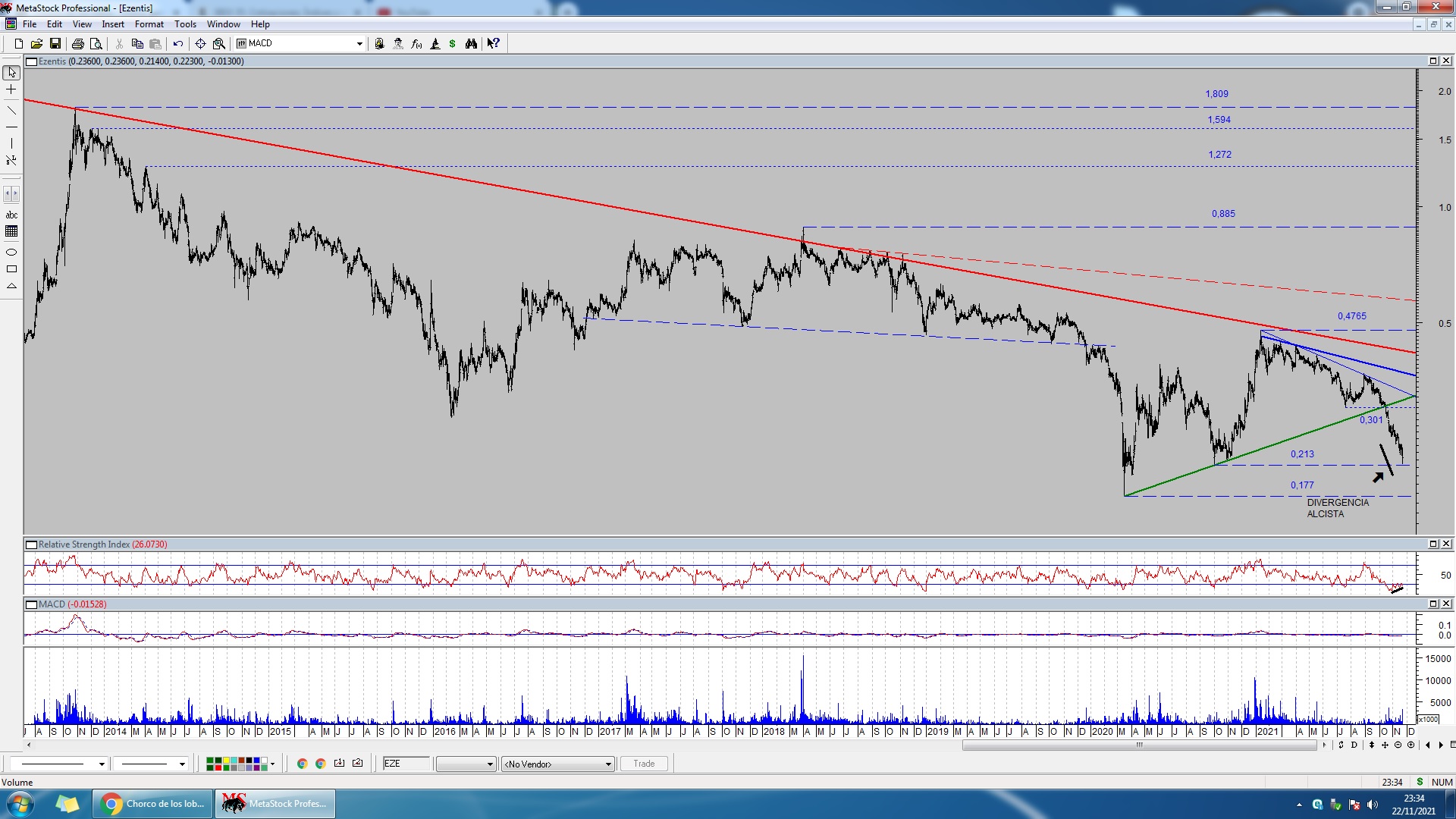Click the Trade button
This screenshot has height=819, width=1456.
(644, 764)
